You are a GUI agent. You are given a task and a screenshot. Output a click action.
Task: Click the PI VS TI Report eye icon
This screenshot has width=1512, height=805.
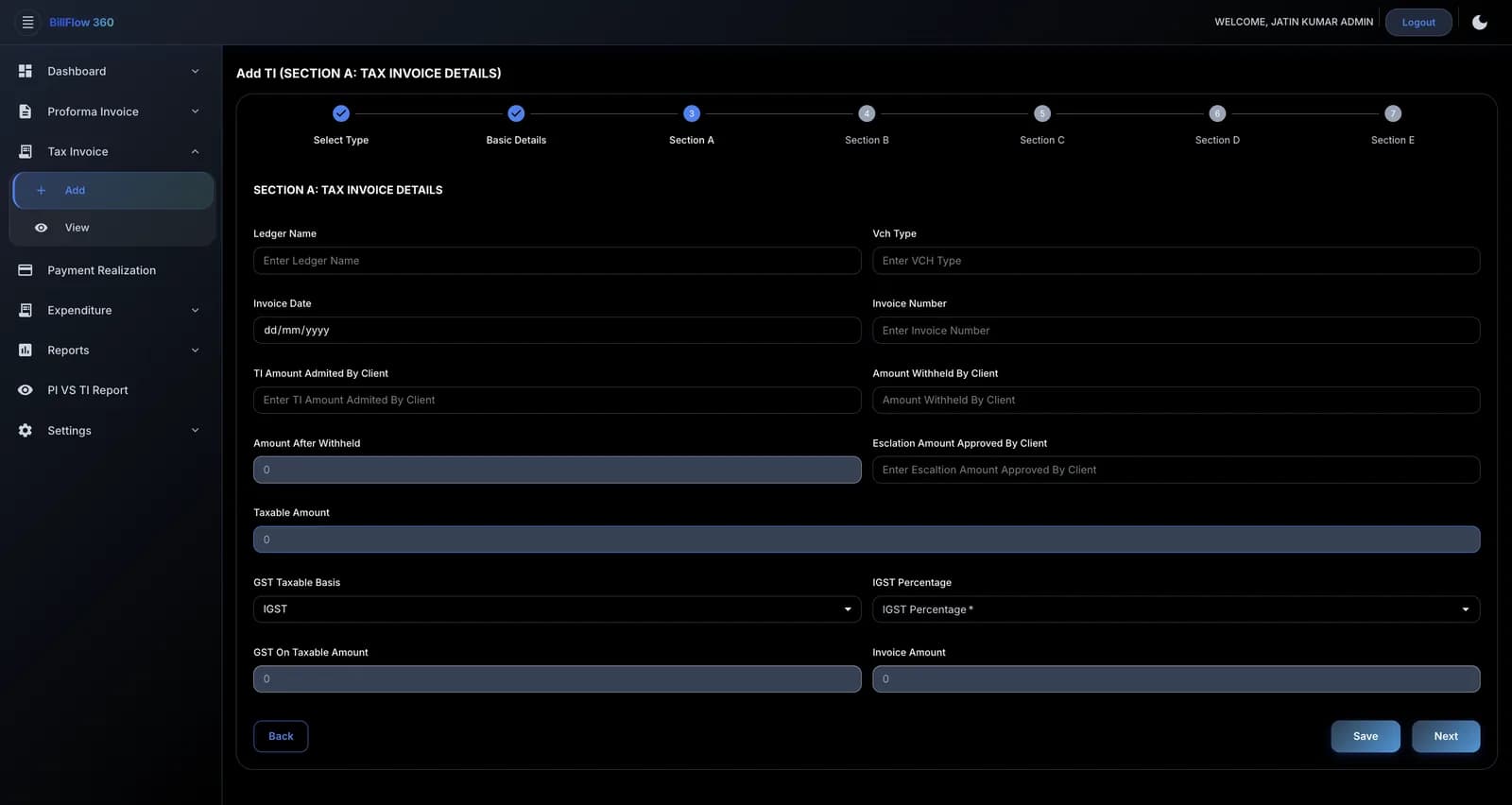(26, 390)
